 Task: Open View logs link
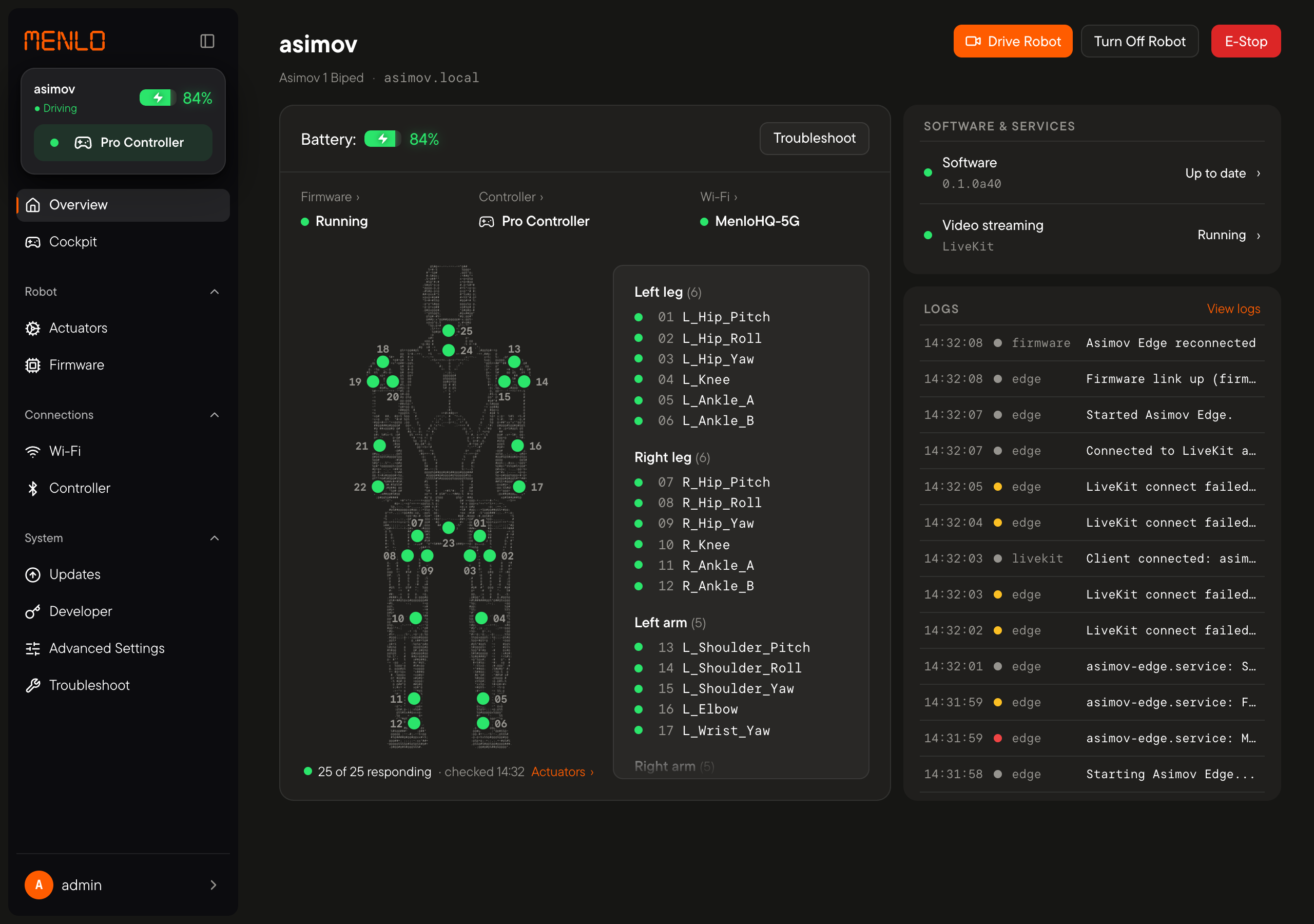pyautogui.click(x=1233, y=309)
